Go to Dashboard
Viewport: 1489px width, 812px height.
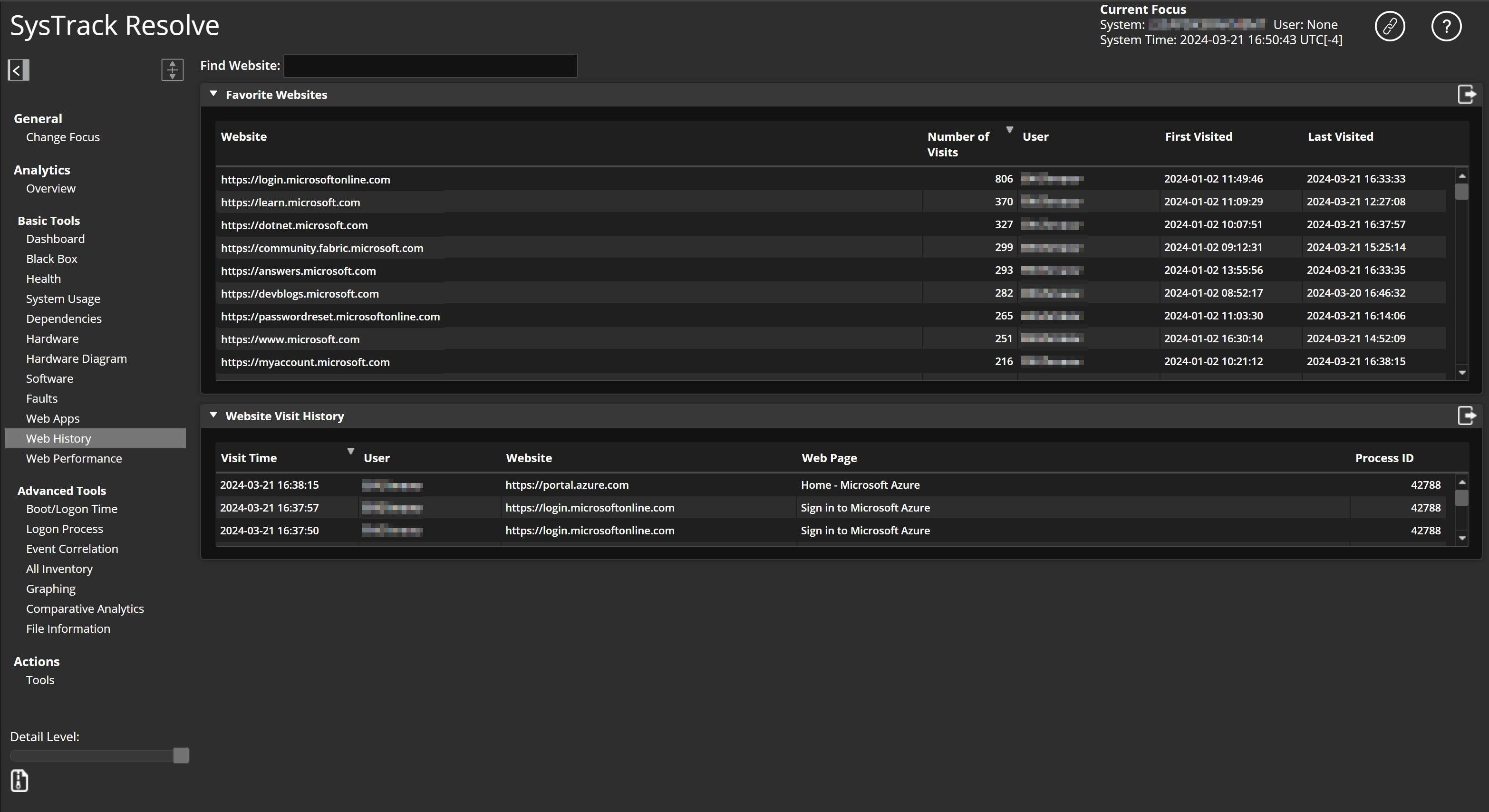(56, 239)
